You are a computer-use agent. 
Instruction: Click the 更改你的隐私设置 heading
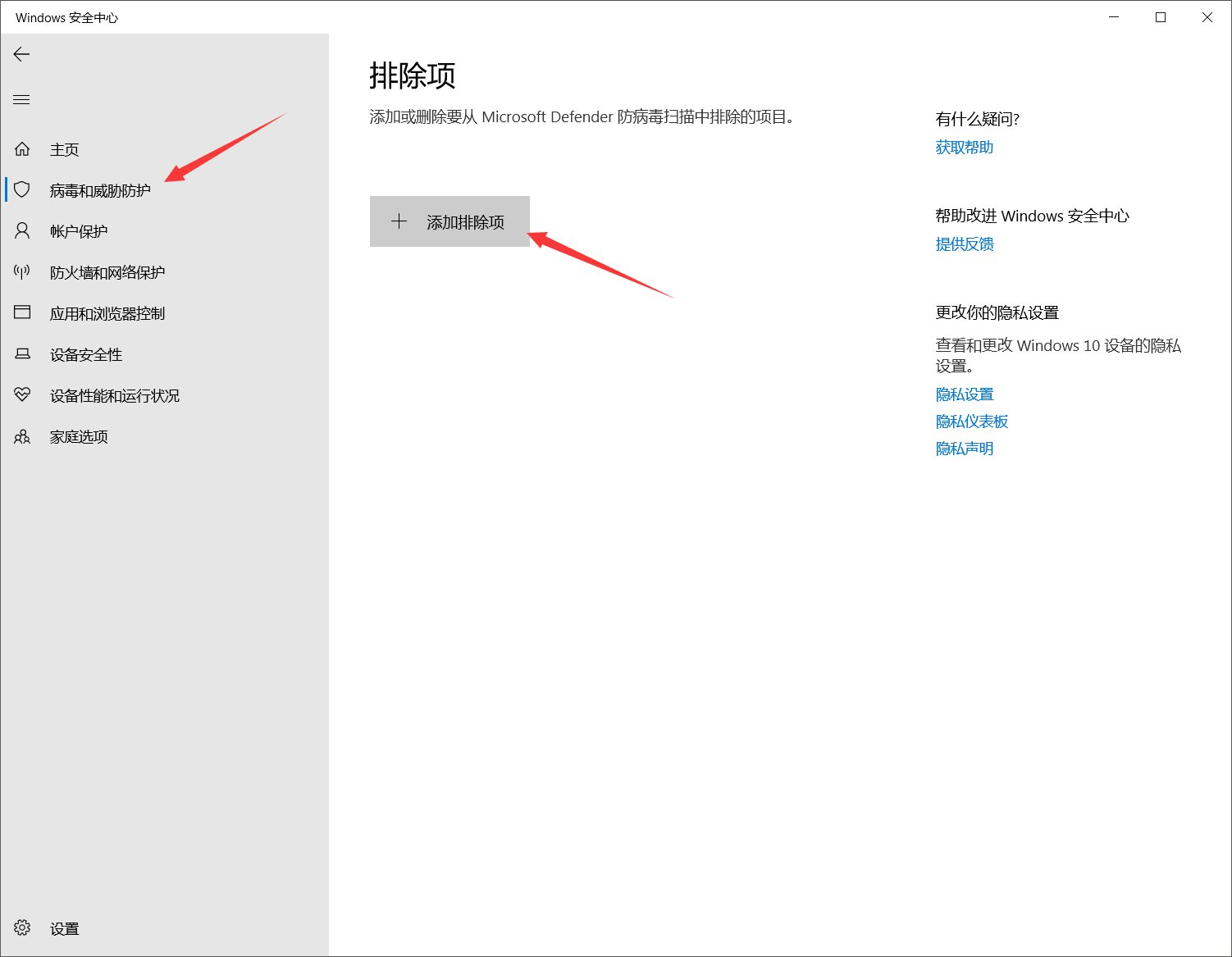(x=997, y=313)
